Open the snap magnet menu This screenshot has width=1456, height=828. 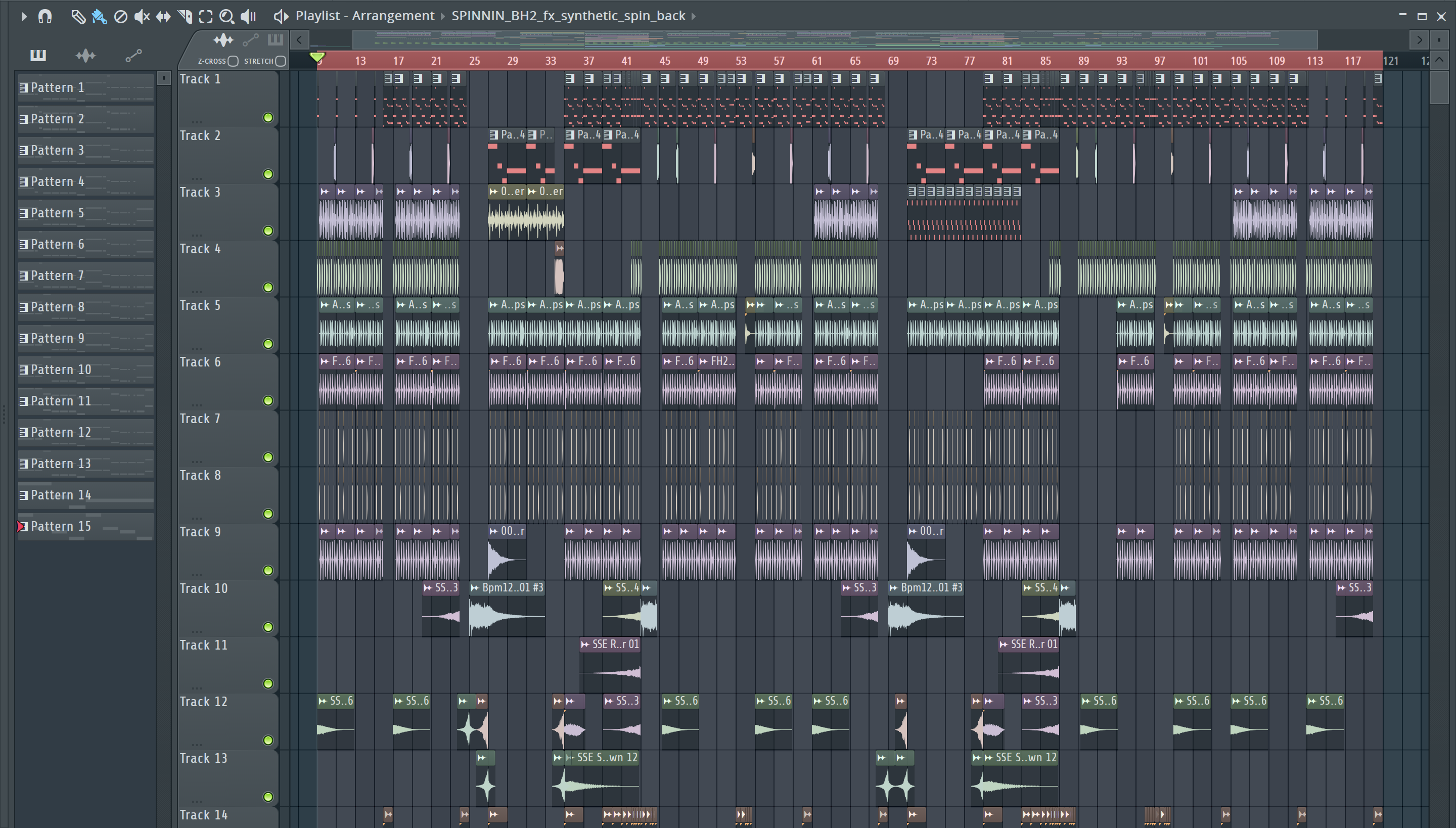coord(45,17)
